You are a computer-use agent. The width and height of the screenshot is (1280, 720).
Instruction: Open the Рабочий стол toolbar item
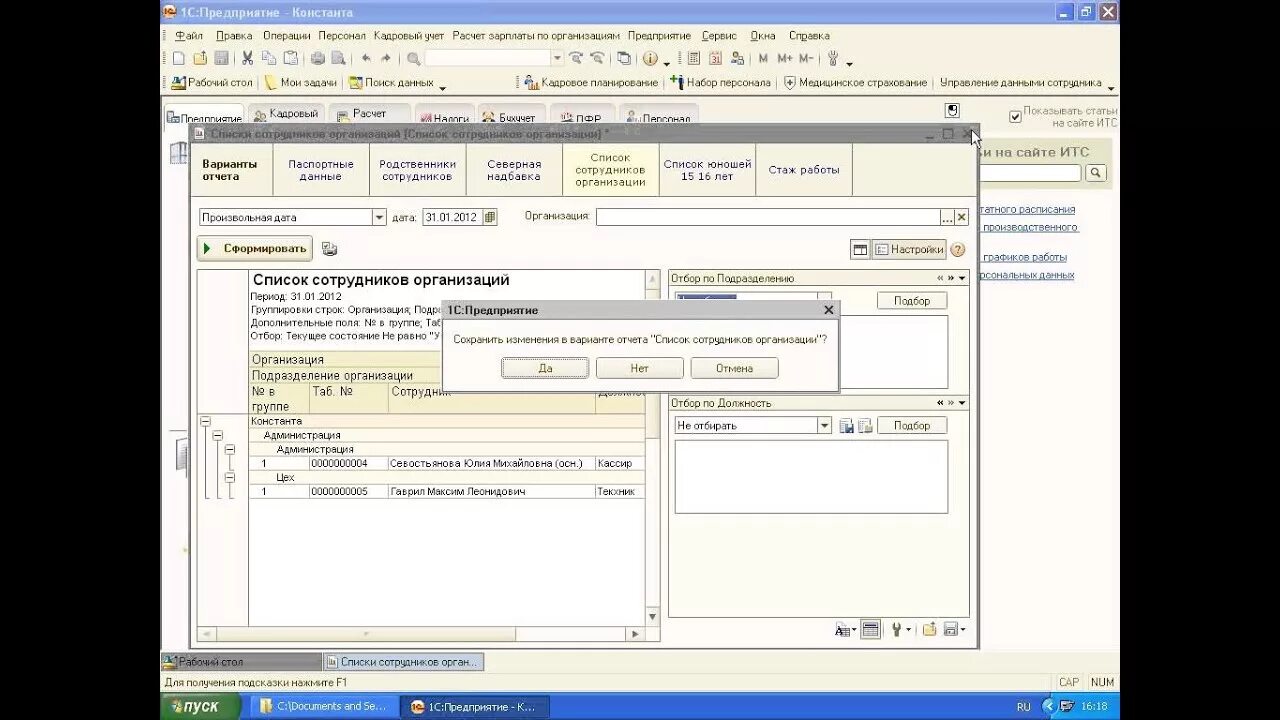(x=212, y=83)
